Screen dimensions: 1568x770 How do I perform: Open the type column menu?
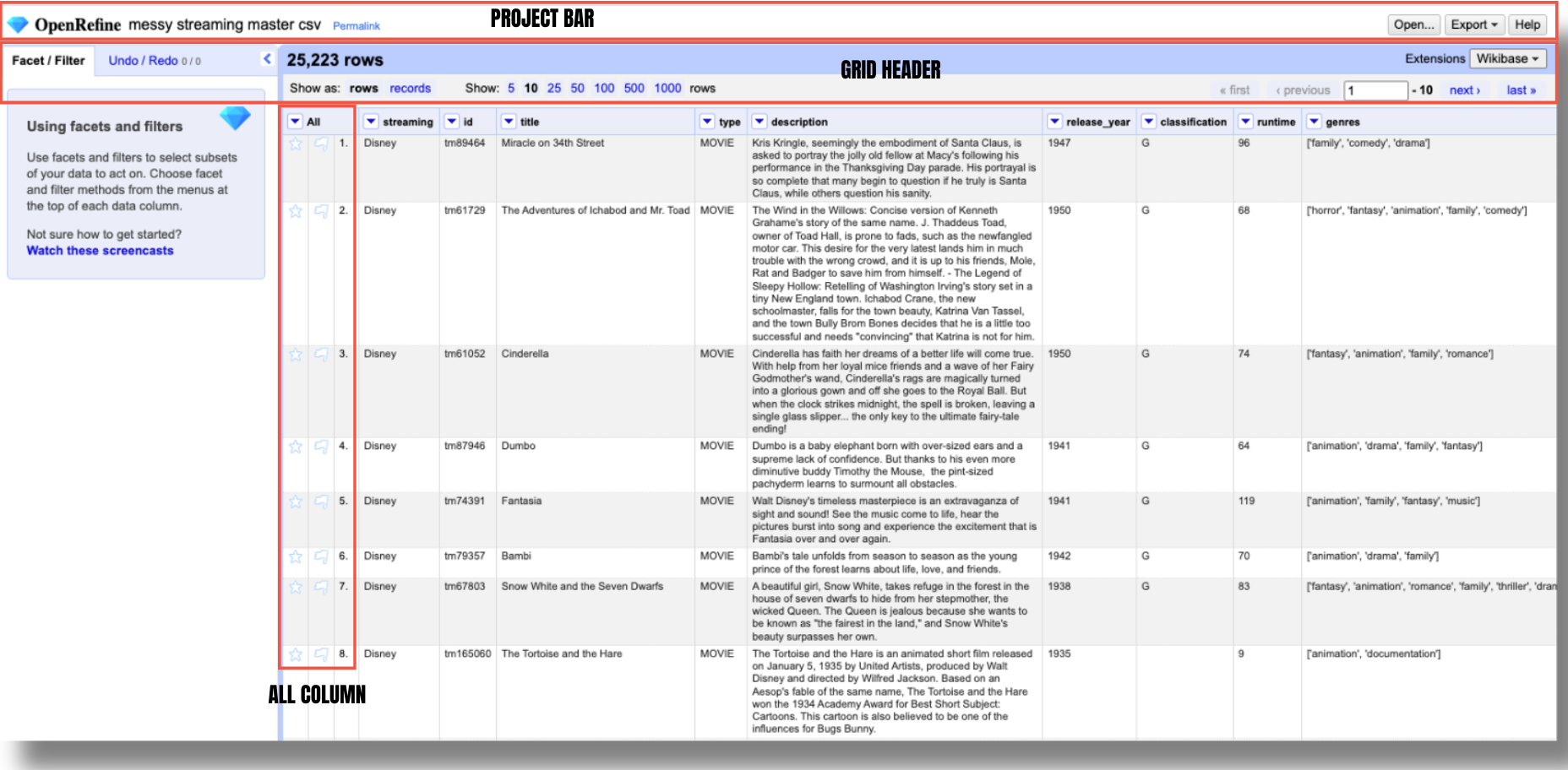[707, 122]
